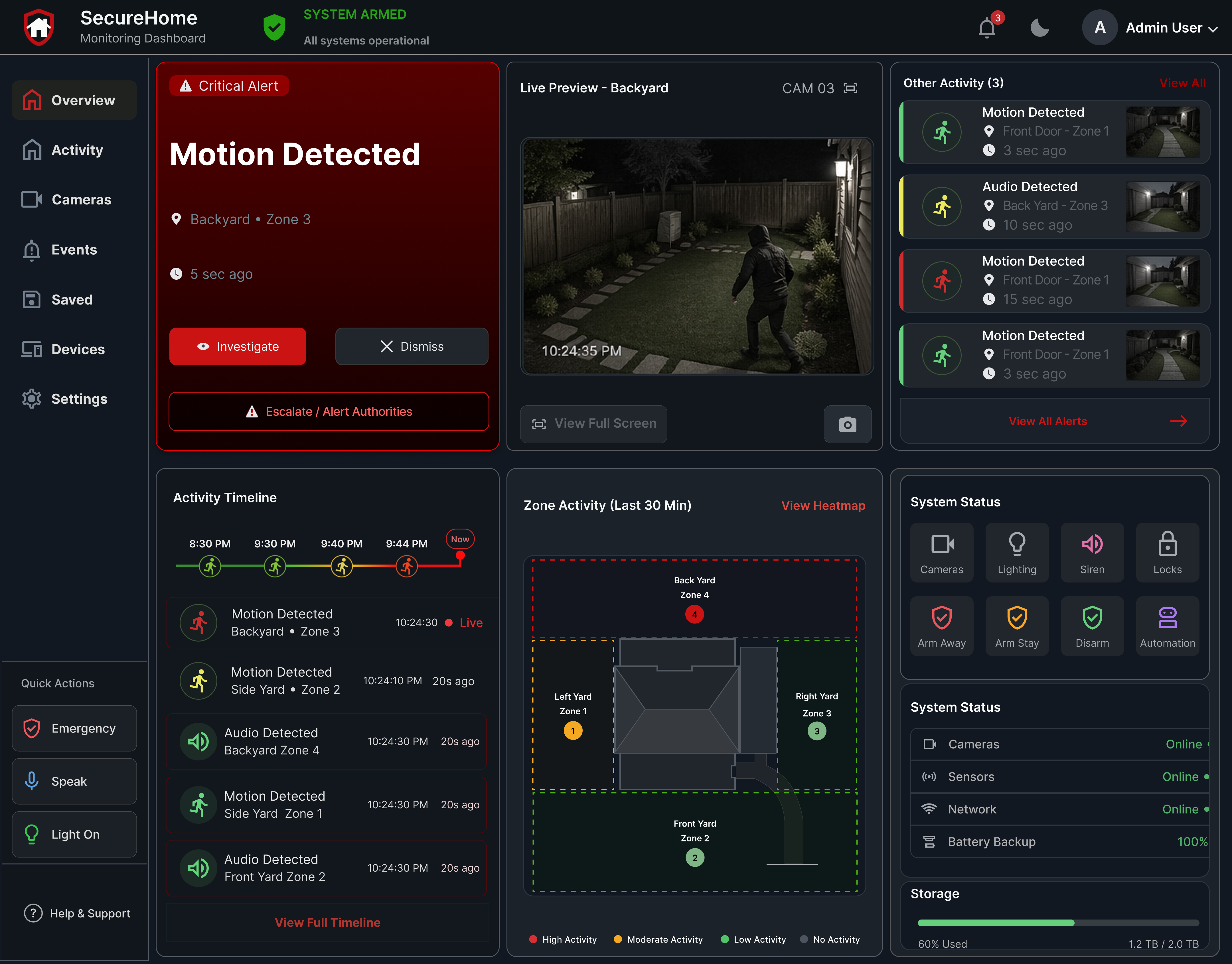Click Moderate Activity legend dot

tap(618, 940)
